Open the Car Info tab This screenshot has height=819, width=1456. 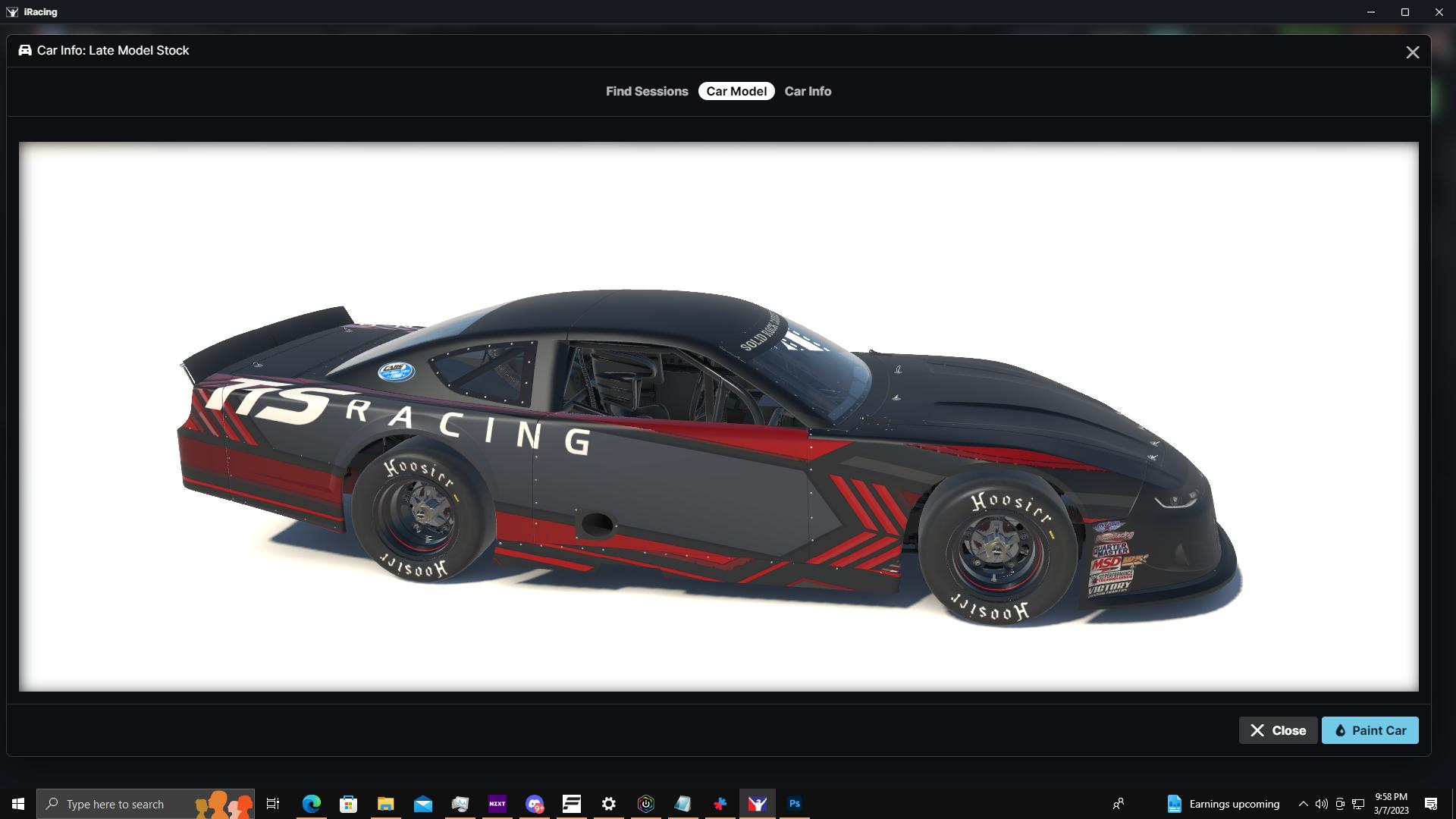pos(808,91)
